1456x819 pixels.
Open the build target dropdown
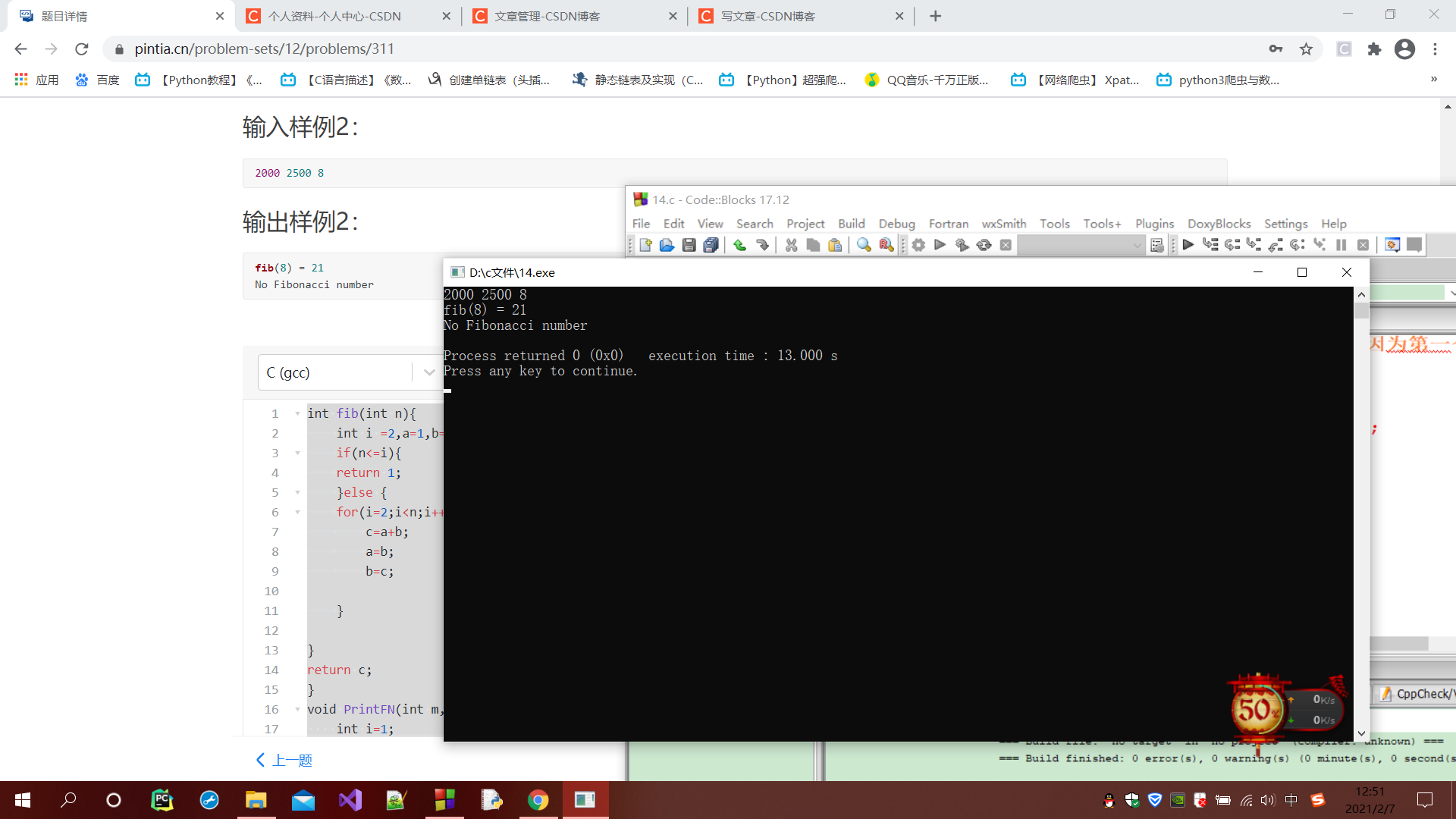(1080, 245)
